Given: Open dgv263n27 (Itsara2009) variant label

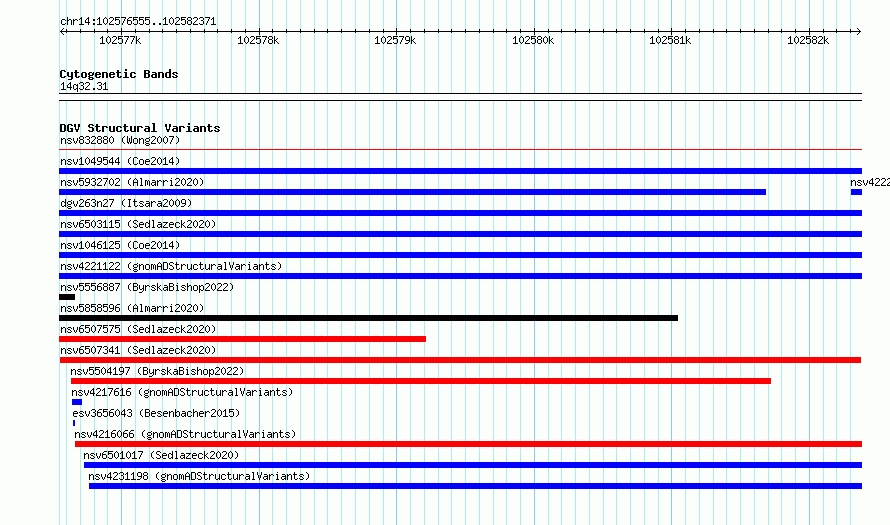Looking at the screenshot, I should point(126,203).
